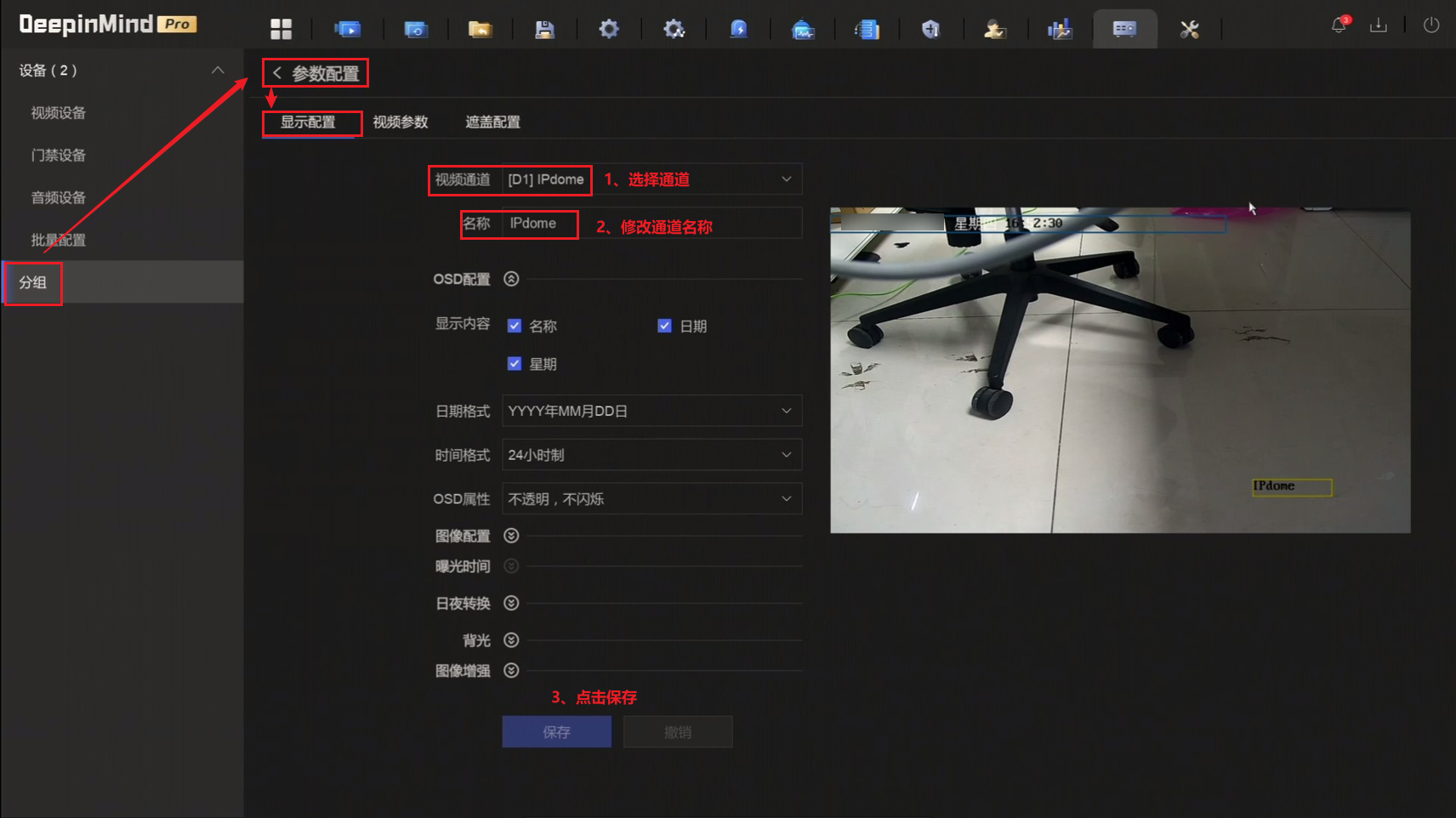
Task: Open the wrench and screwdriver maintenance icon
Action: [x=1189, y=29]
